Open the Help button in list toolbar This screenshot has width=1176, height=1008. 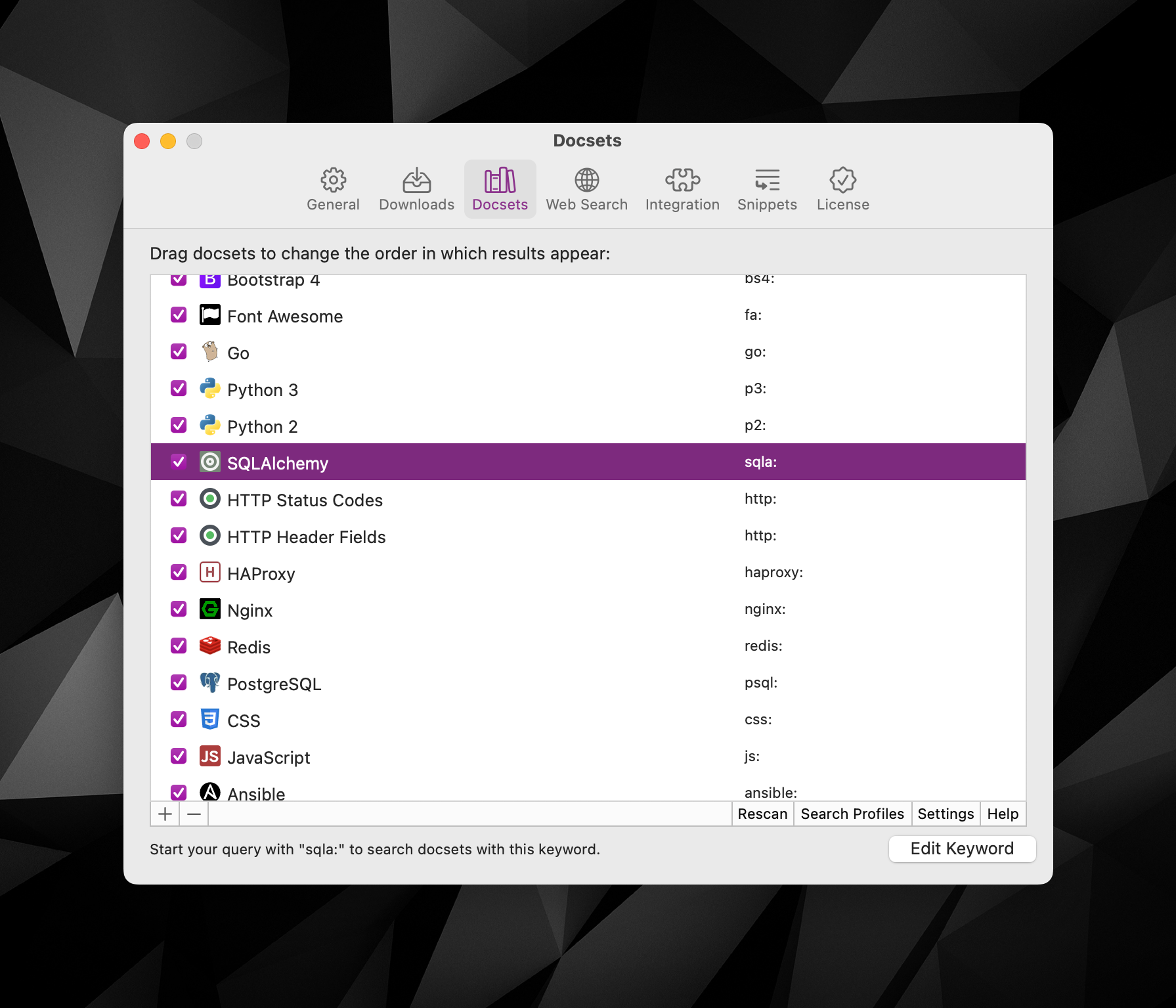(x=1003, y=814)
